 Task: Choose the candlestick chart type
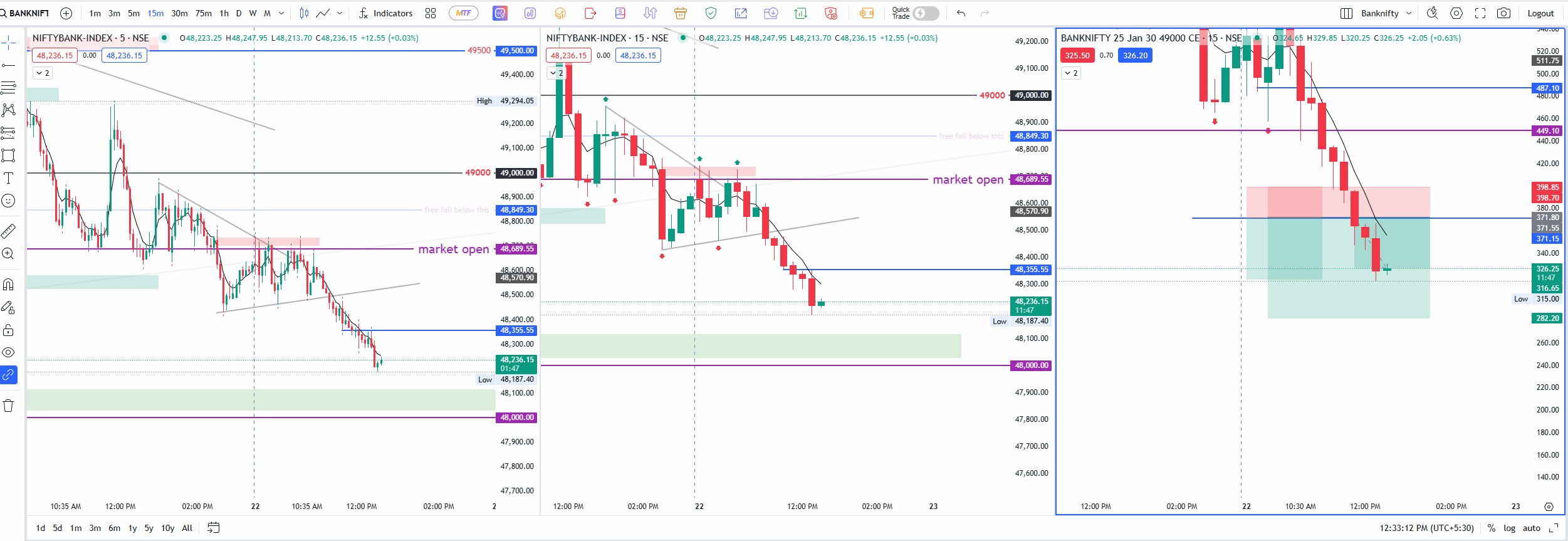(x=304, y=13)
